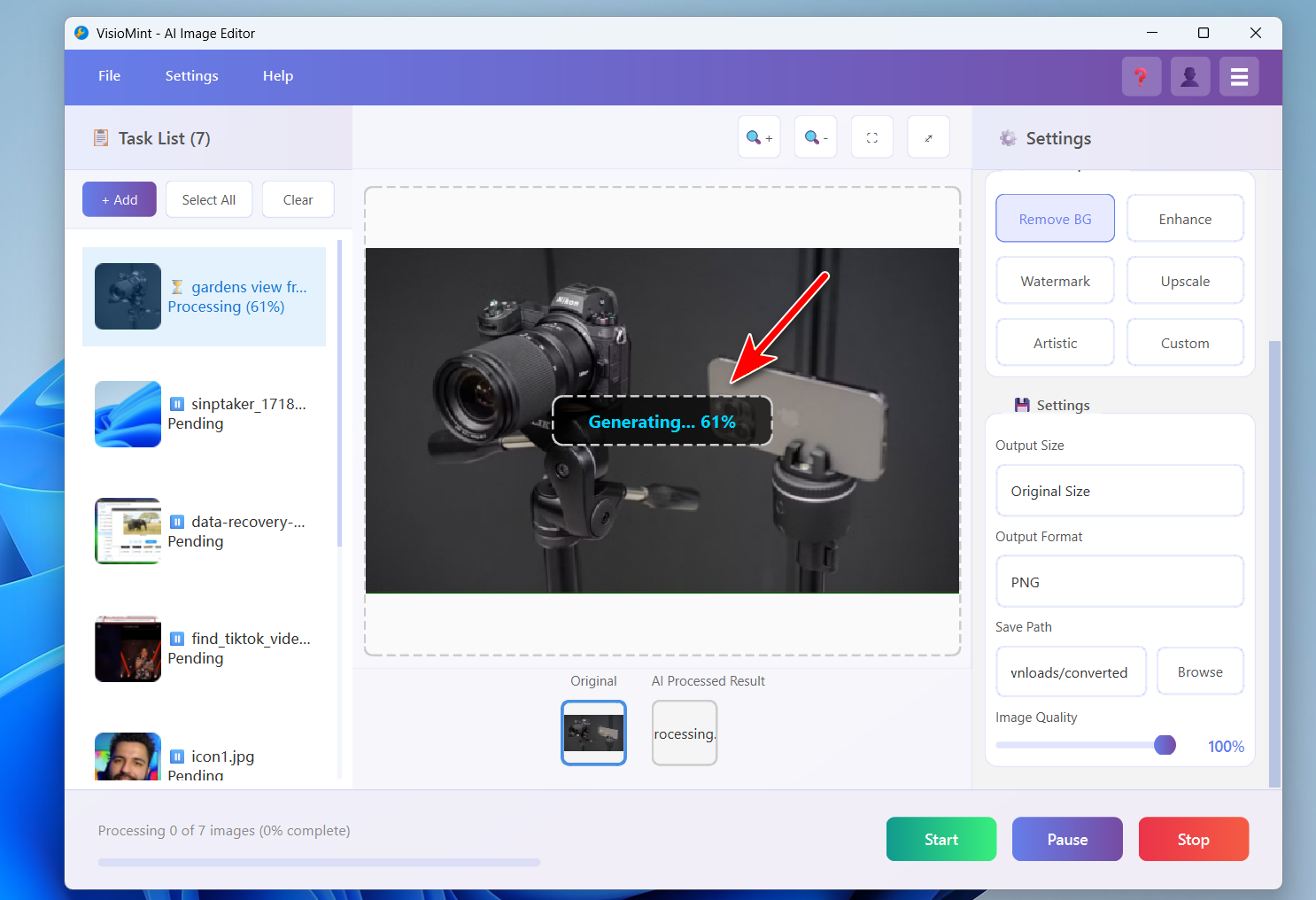Click the Browse button for save path
This screenshot has height=900, width=1316.
[x=1199, y=672]
